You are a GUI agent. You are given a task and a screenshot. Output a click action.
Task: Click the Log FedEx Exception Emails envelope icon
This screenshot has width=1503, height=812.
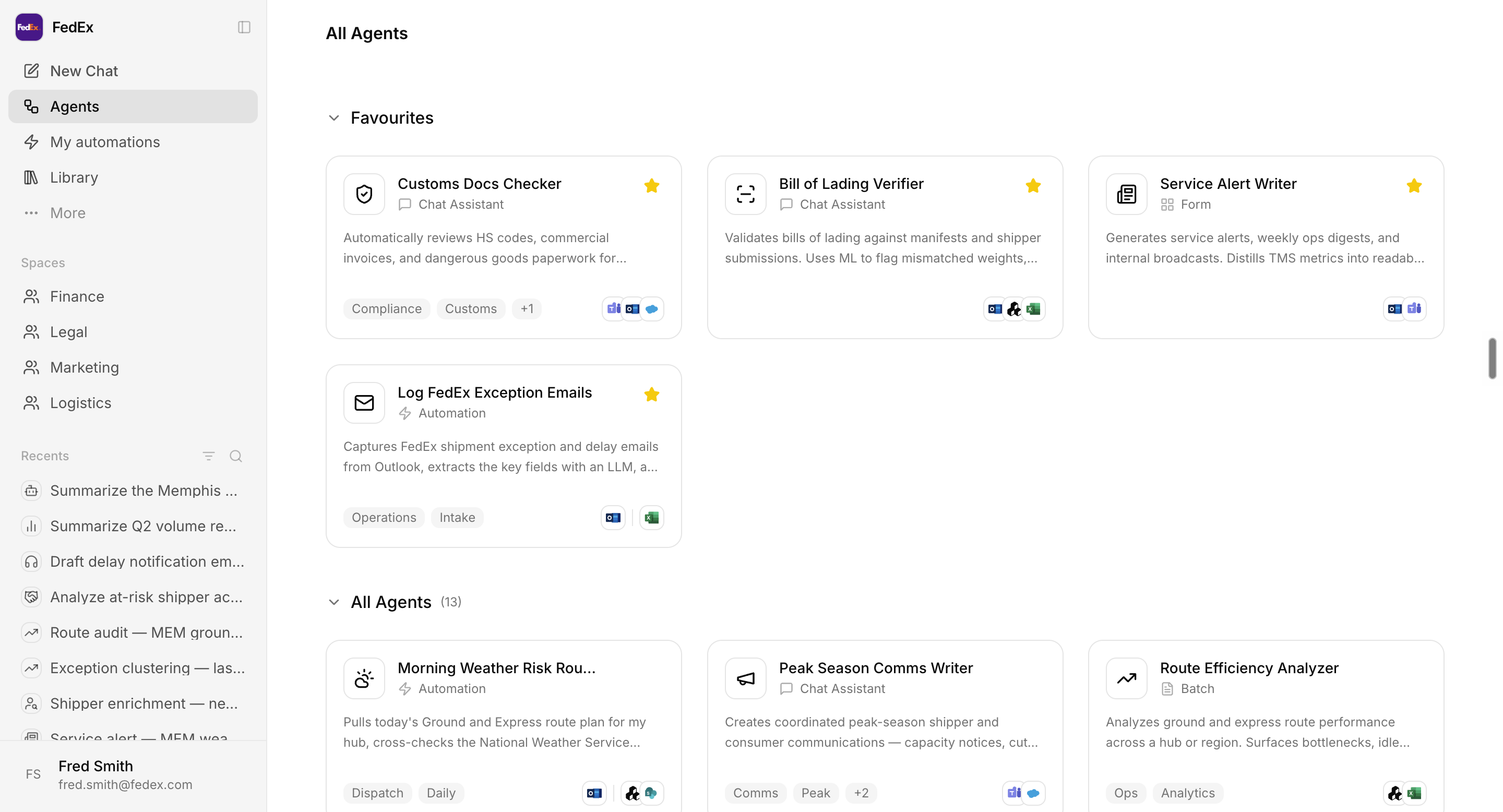(x=364, y=403)
